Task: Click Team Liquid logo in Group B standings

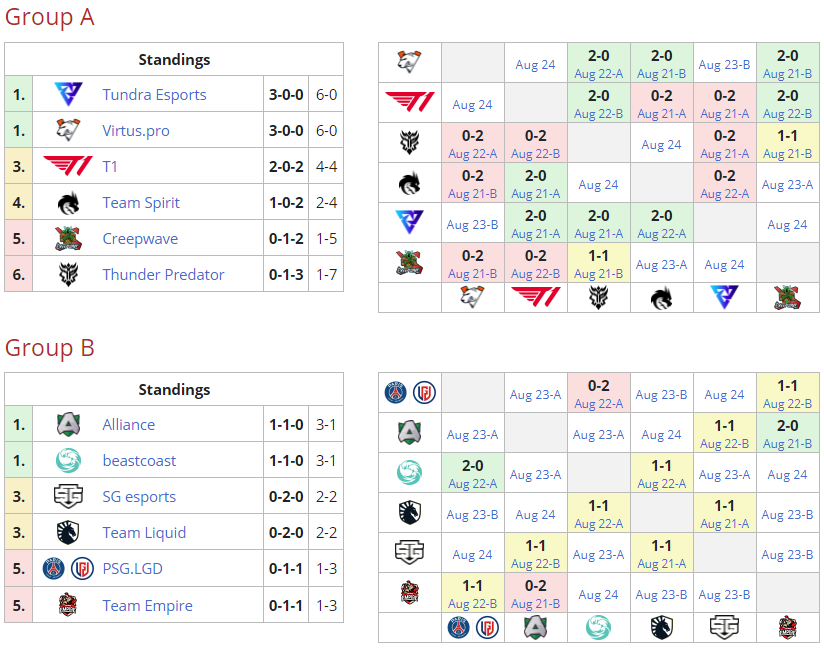Action: click(67, 533)
